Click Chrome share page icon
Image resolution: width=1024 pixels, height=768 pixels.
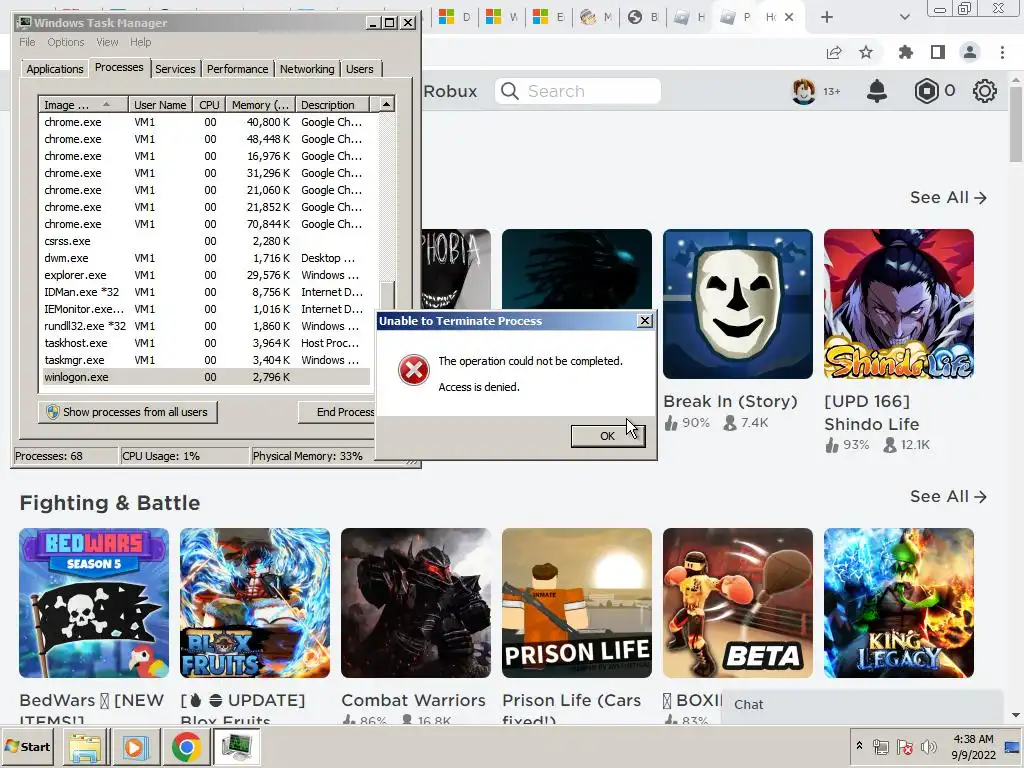(x=834, y=52)
